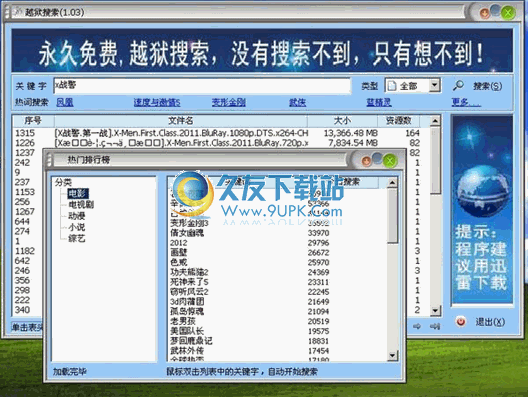Click the results list scrollbar thumb

click(x=435, y=160)
